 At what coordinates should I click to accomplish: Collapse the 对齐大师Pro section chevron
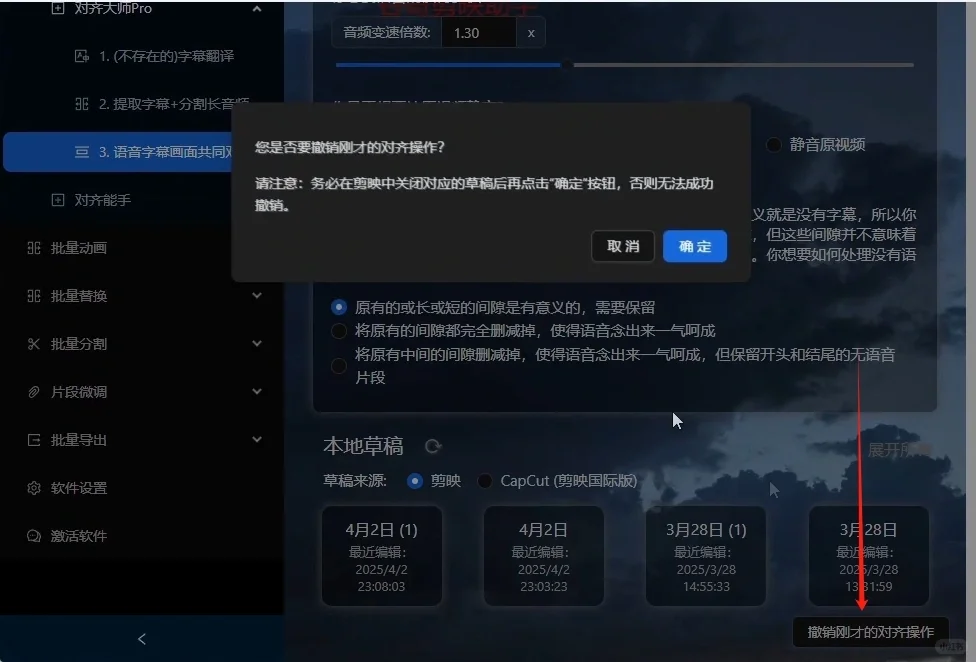[x=257, y=8]
